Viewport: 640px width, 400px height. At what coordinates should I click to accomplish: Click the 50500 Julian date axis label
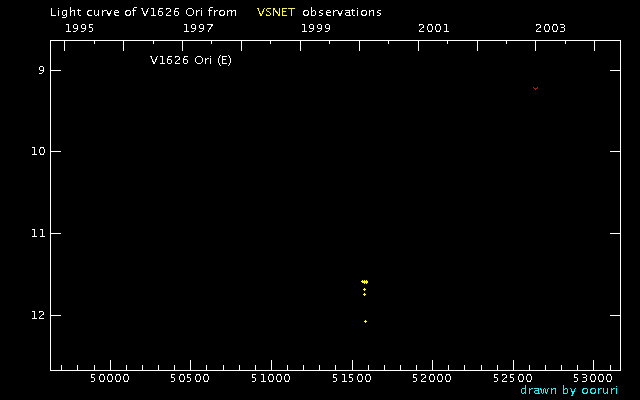[x=190, y=378]
